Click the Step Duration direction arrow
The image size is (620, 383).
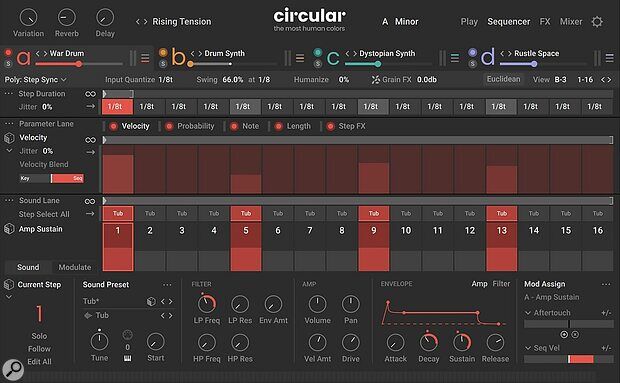coord(91,106)
